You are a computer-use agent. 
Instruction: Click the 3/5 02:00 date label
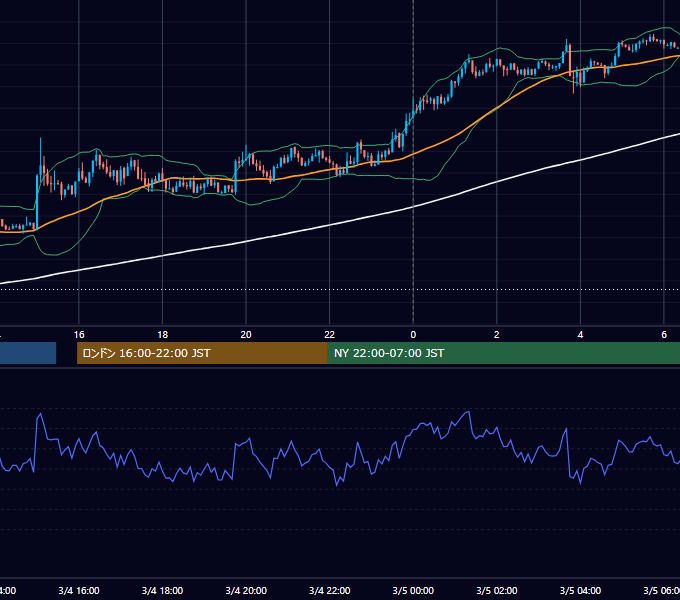[497, 590]
